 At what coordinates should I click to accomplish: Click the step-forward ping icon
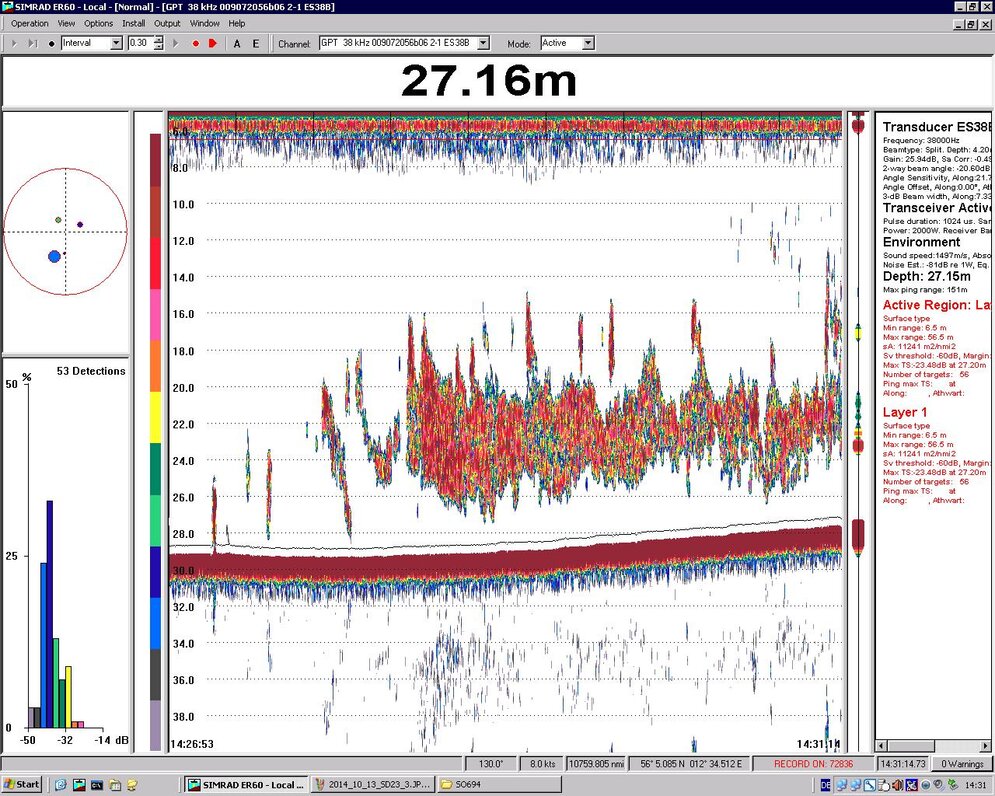tap(32, 44)
